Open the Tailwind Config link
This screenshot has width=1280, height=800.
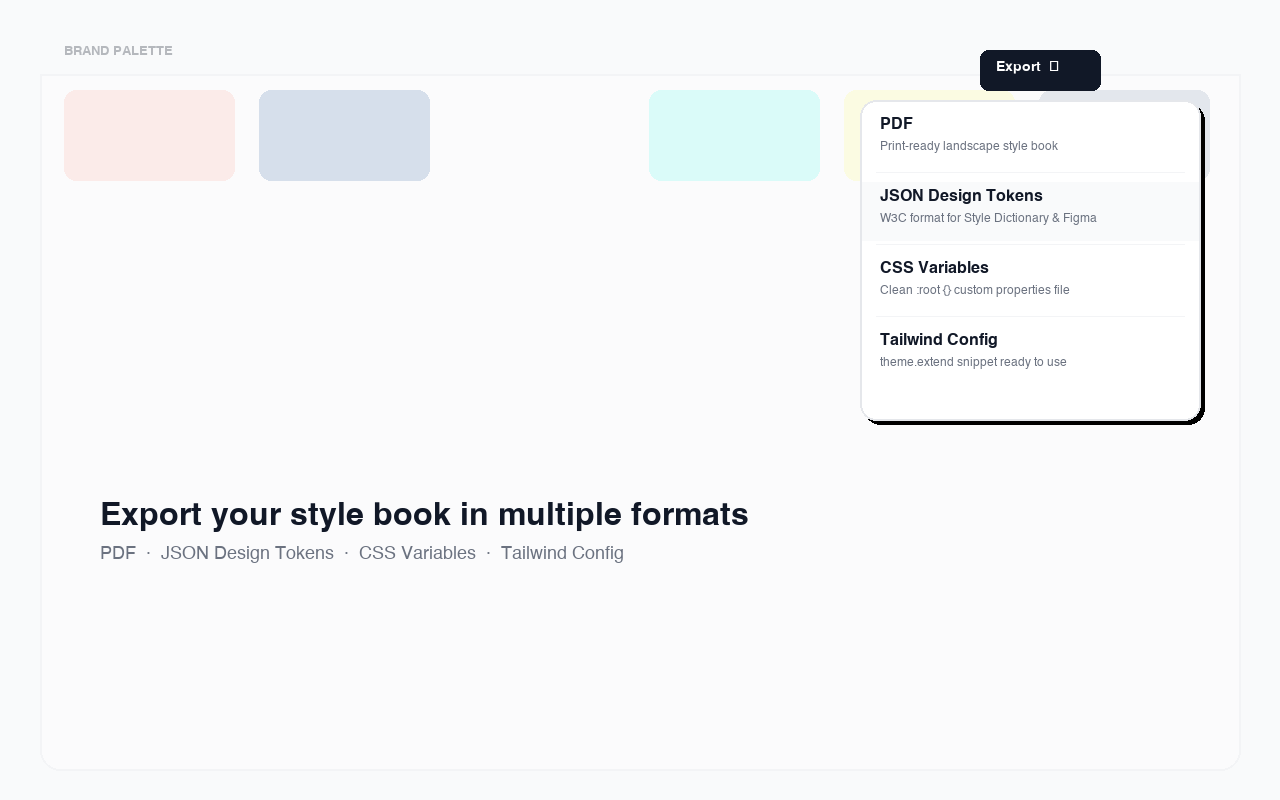click(562, 552)
